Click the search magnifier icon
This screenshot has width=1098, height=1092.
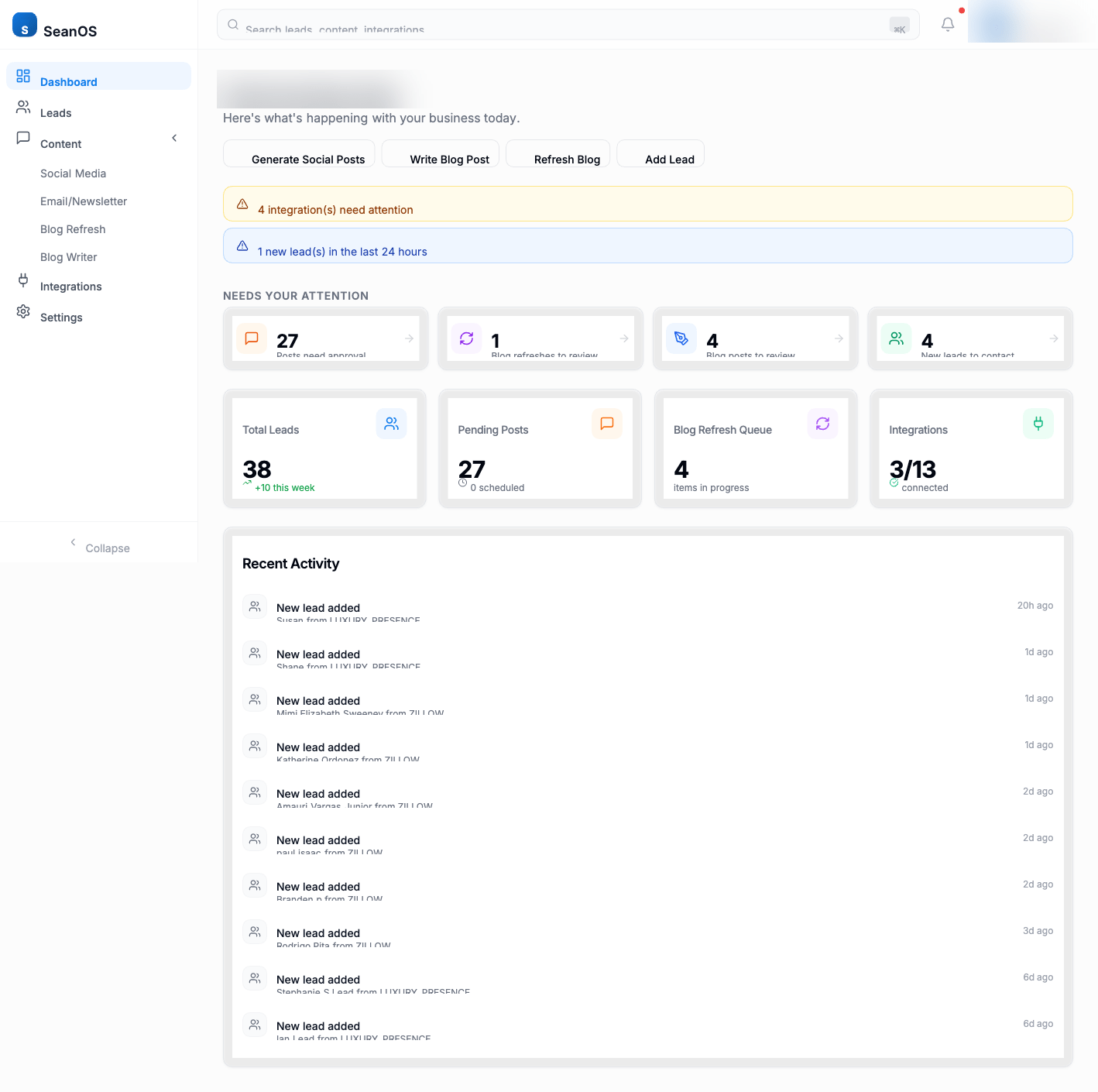(232, 24)
